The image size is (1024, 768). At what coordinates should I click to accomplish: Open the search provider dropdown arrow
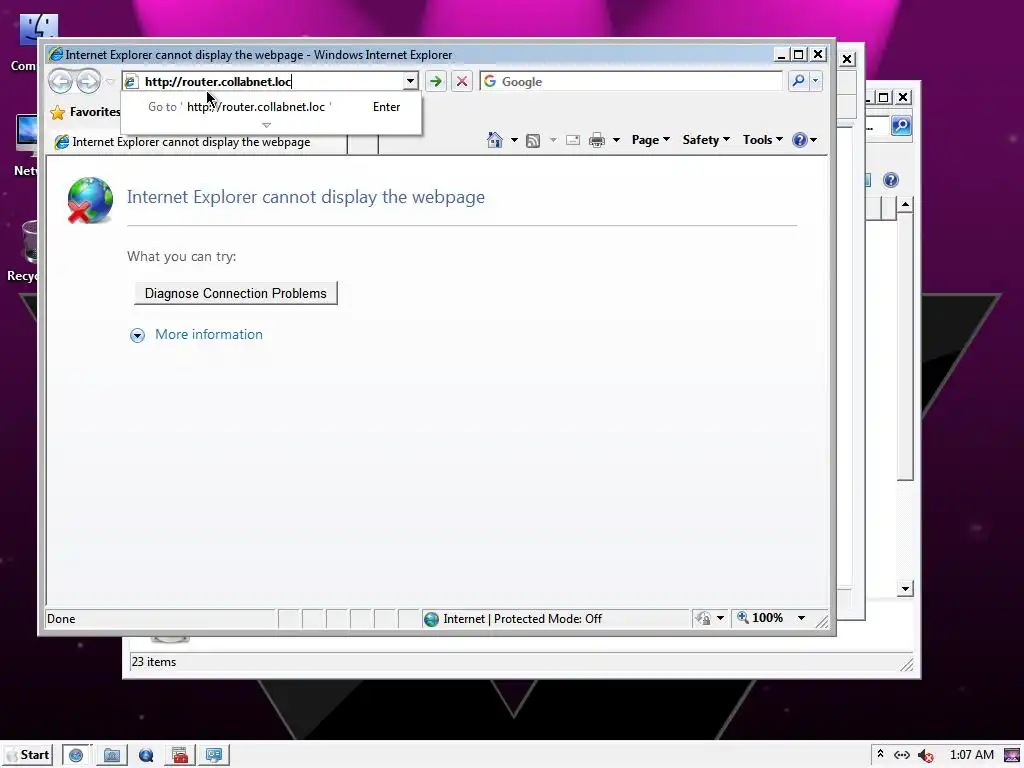(815, 82)
